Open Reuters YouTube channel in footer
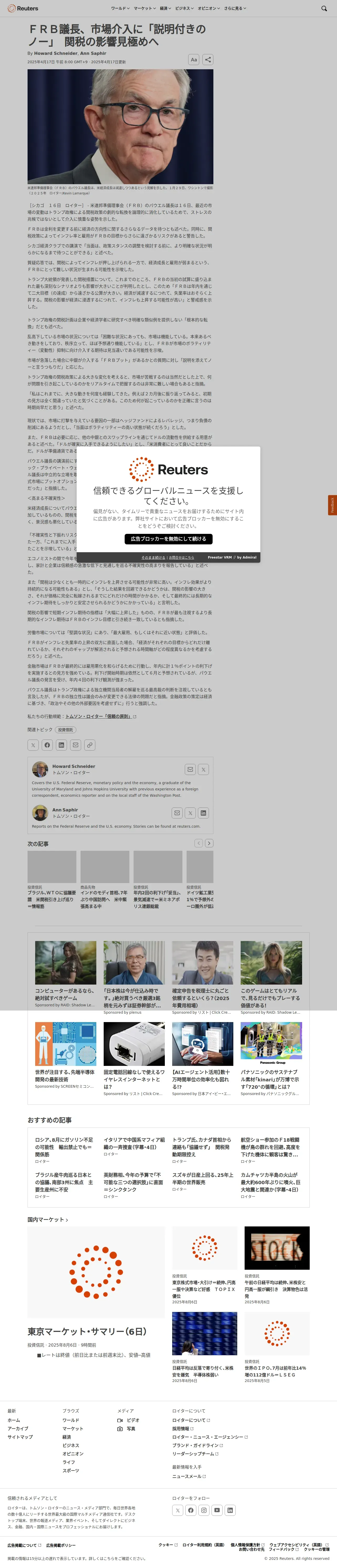This screenshot has width=337, height=1568. [217, 1510]
